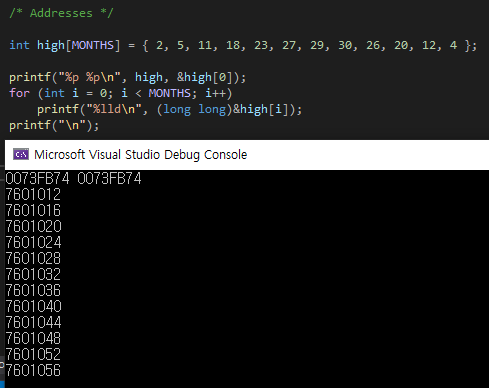Click console output 7601044
Viewport: 489px width, 388px height.
[33, 322]
